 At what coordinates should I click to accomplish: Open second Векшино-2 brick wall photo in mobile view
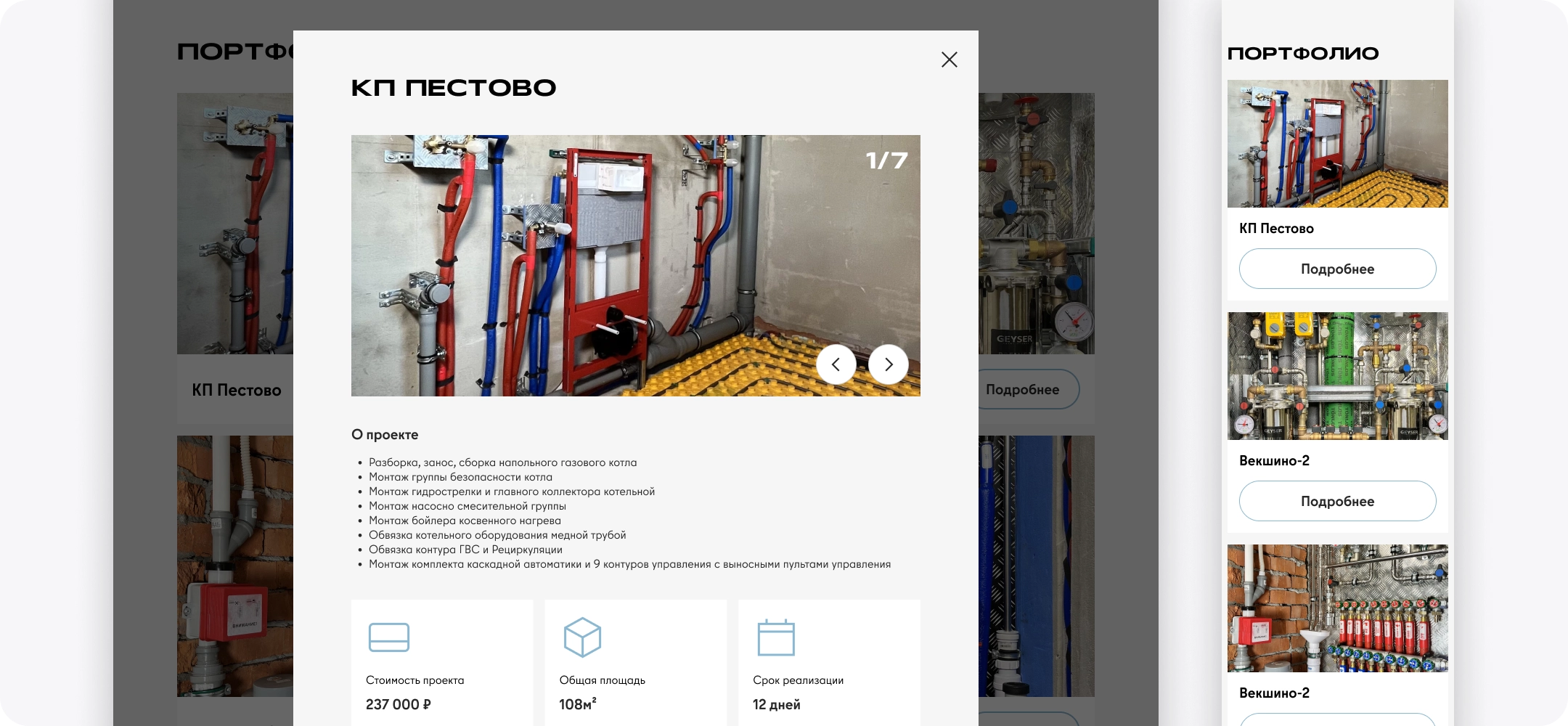point(1337,608)
